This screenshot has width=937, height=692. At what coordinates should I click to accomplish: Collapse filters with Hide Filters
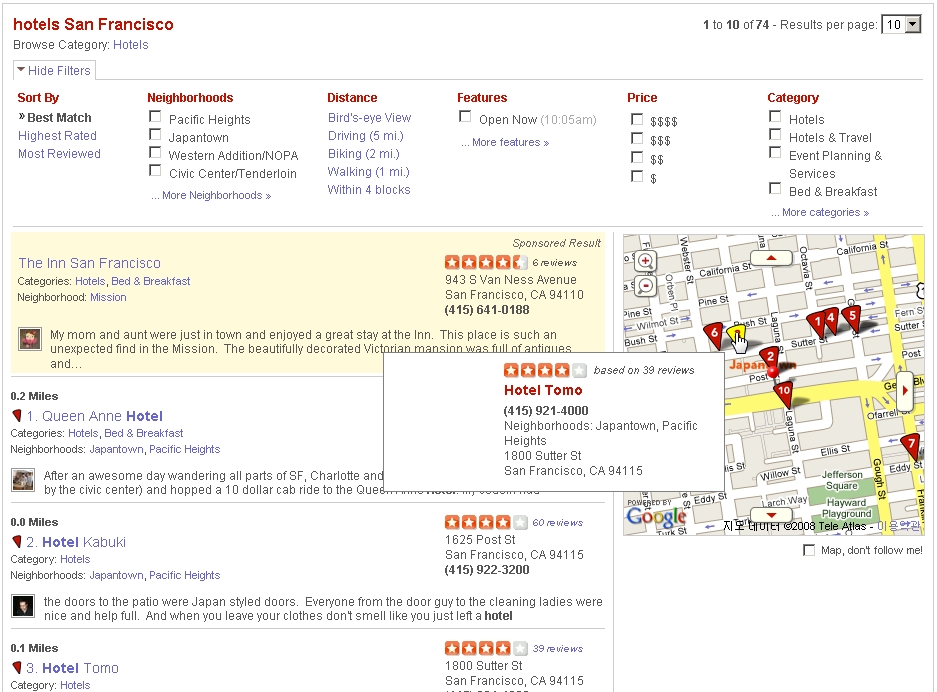pos(54,71)
